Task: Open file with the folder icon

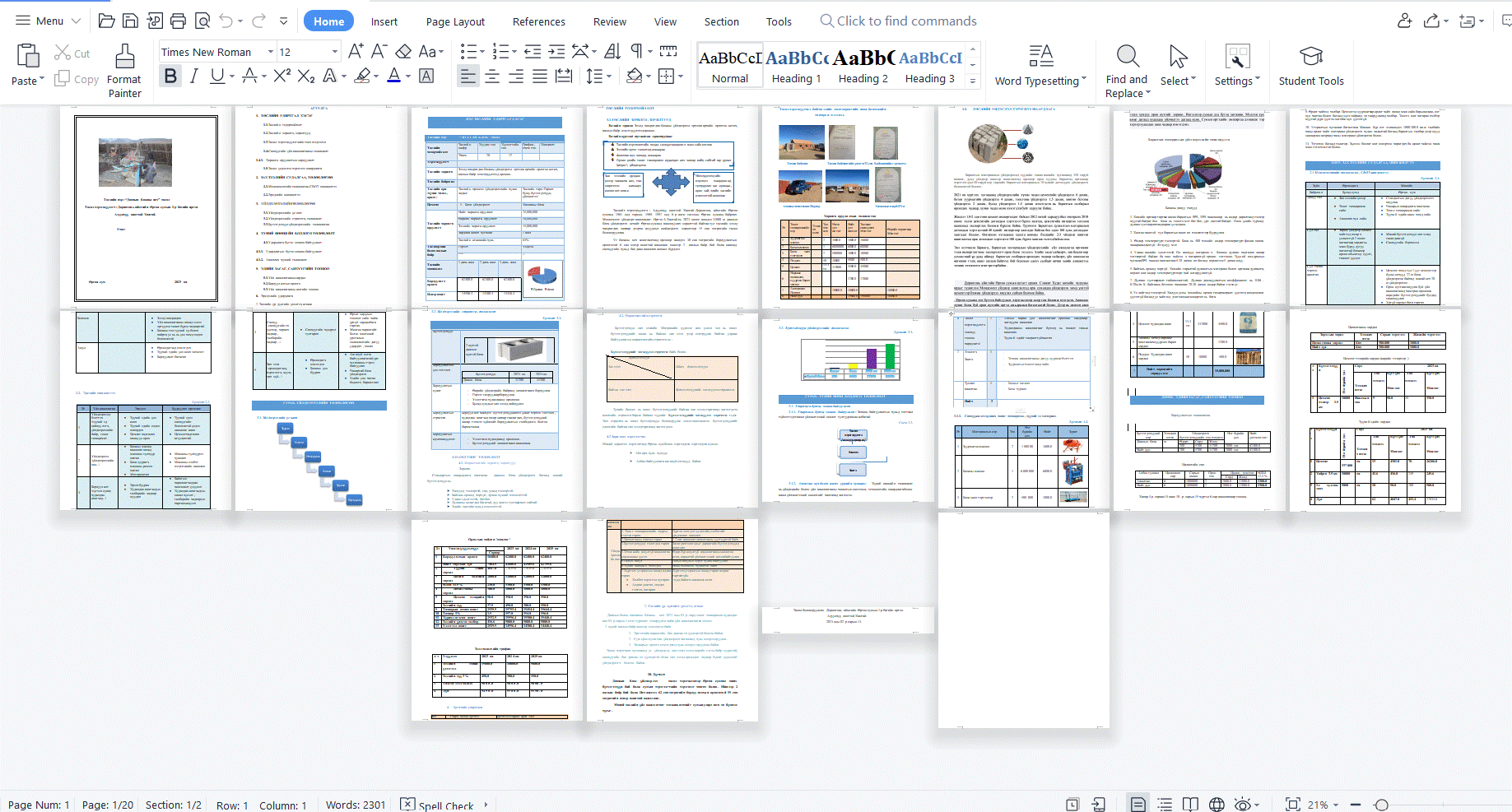Action: point(106,21)
